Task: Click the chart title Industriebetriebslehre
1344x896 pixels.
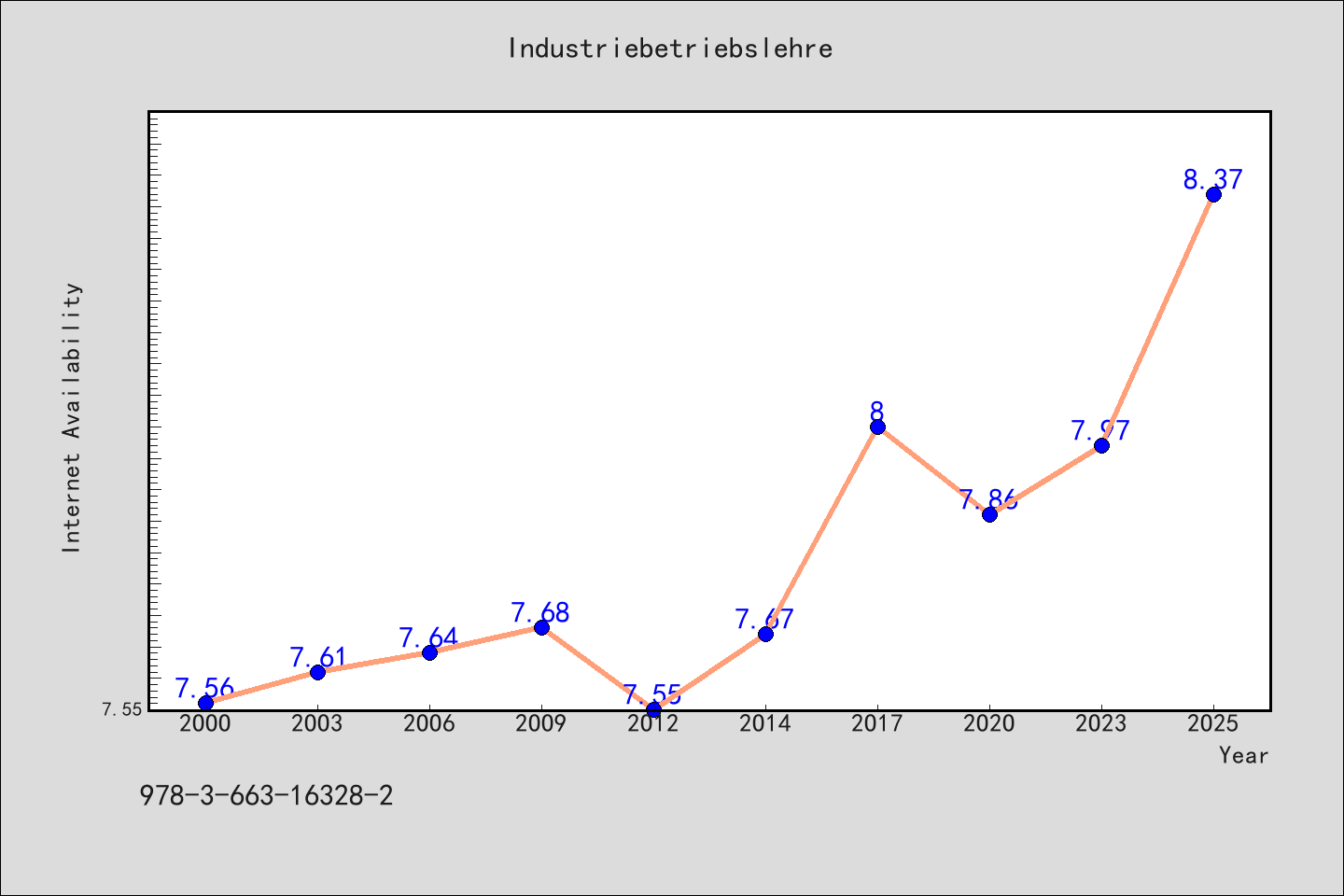Action: coord(670,49)
